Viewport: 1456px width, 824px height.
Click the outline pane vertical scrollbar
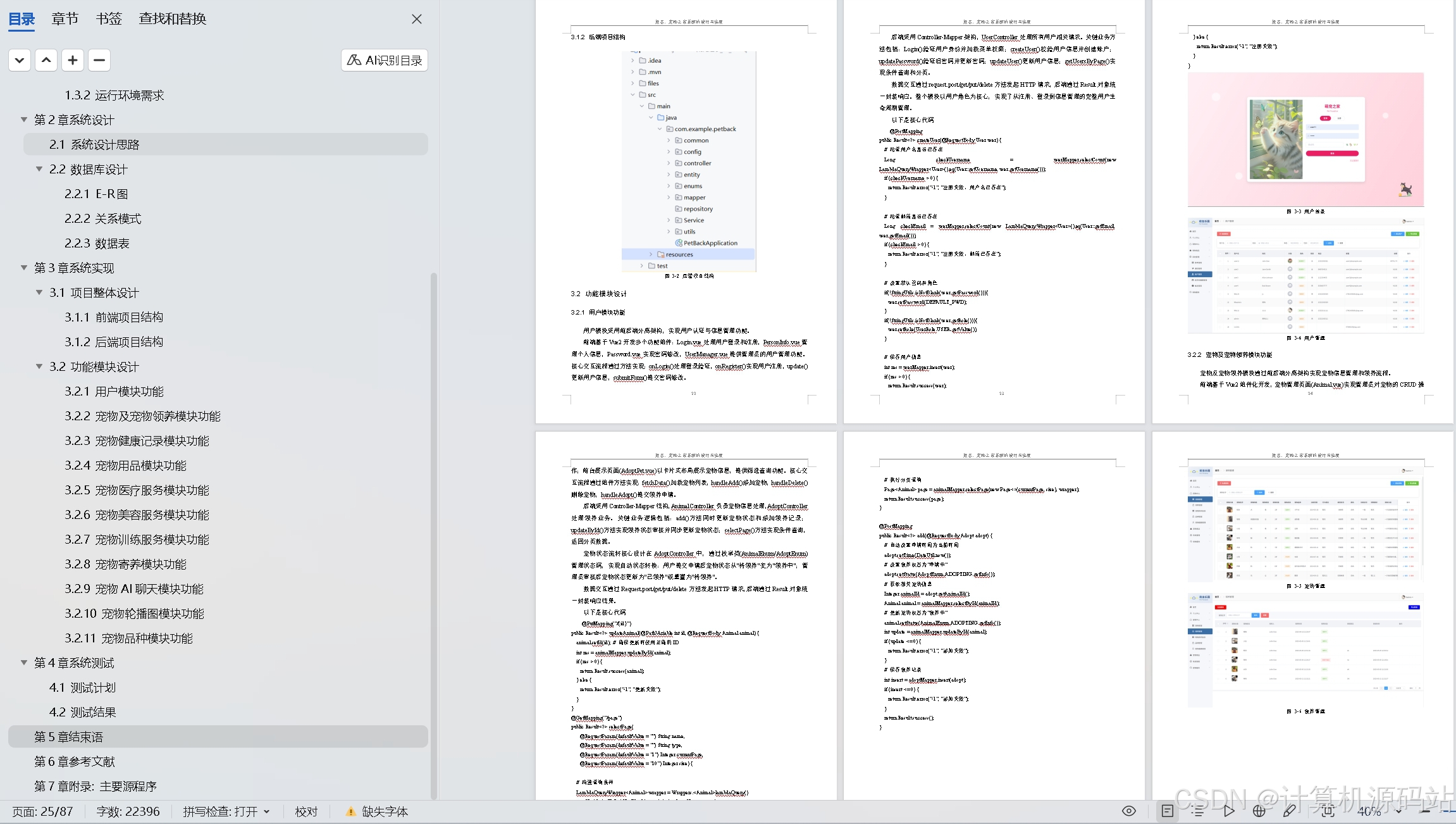click(434, 535)
